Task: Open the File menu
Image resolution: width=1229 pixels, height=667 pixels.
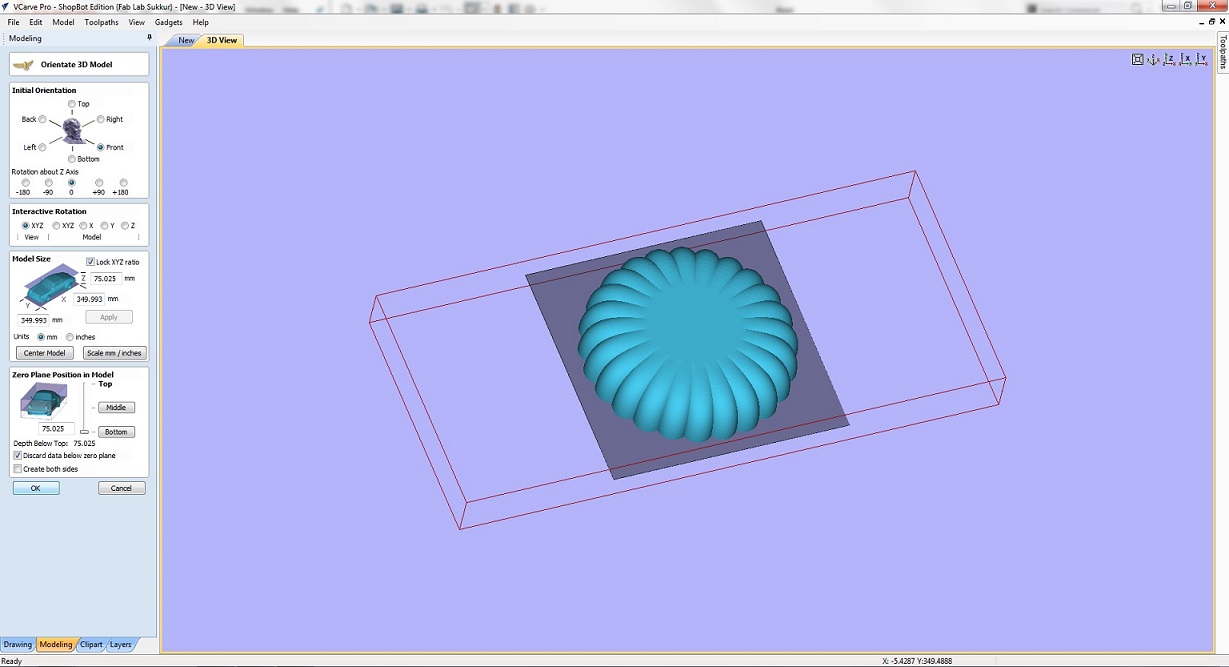Action: 14,22
